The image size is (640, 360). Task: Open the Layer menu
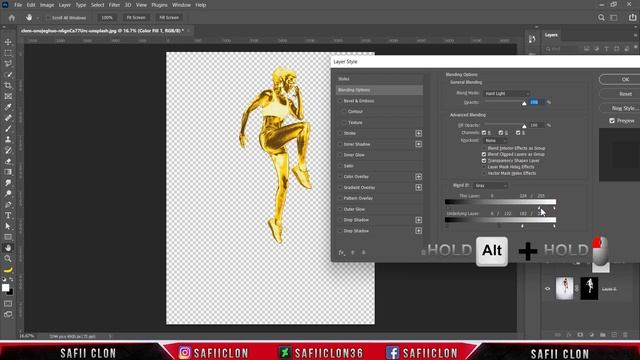coord(64,5)
